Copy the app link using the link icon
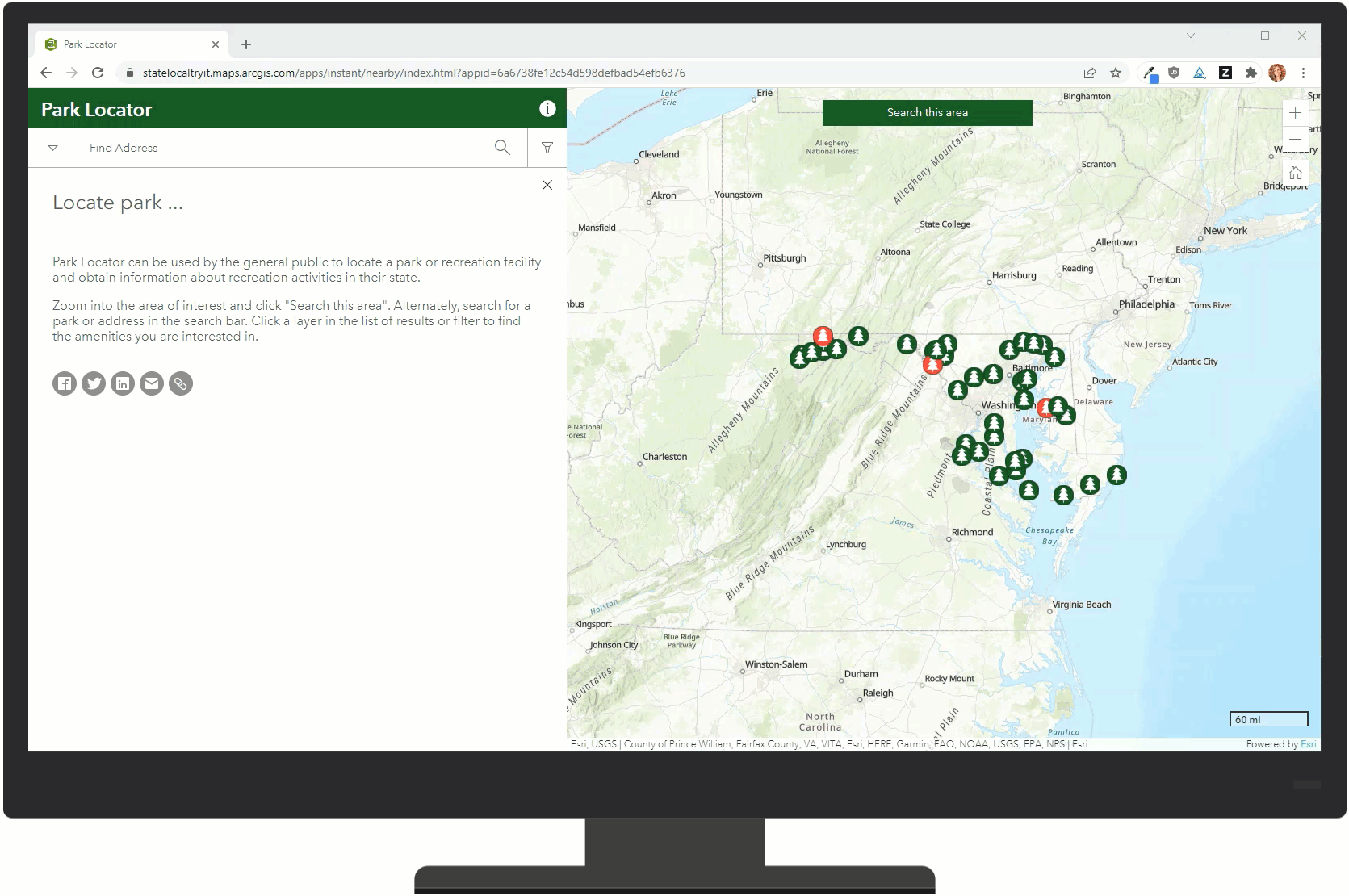This screenshot has height=896, width=1349. (x=180, y=383)
